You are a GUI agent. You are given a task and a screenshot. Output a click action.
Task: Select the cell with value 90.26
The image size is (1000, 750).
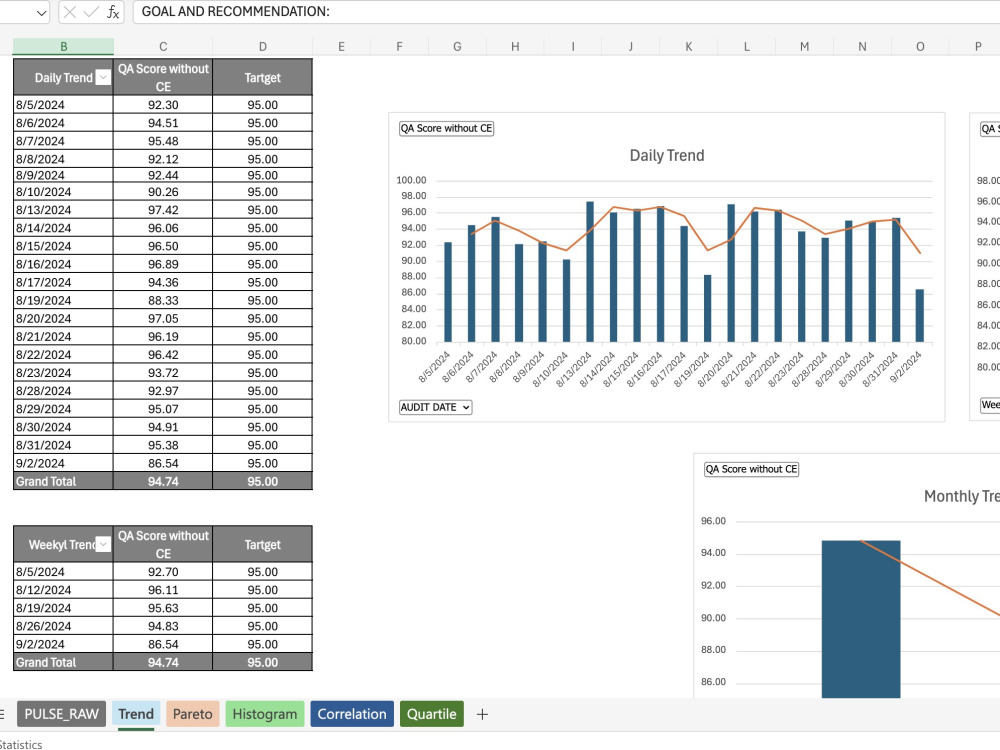coord(163,192)
